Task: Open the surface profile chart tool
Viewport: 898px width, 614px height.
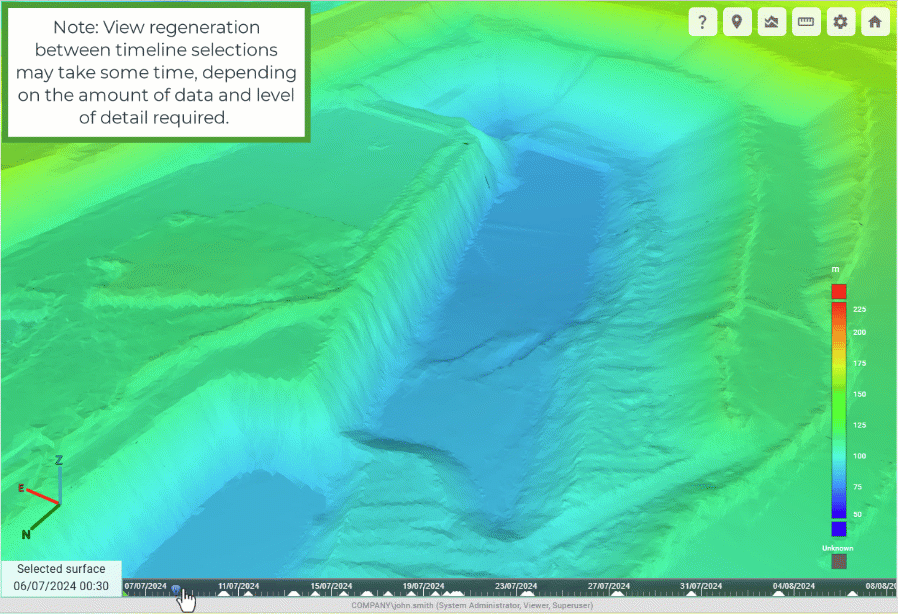Action: pyautogui.click(x=771, y=22)
